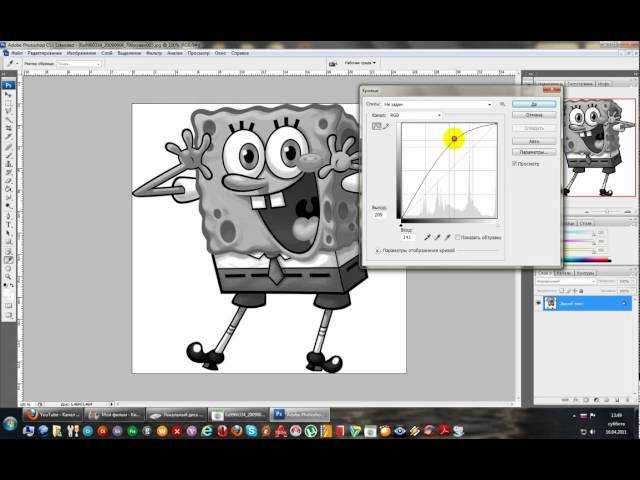The image size is (640, 480).
Task: Click the color spectrum ramp in Color panel
Action: [588, 260]
